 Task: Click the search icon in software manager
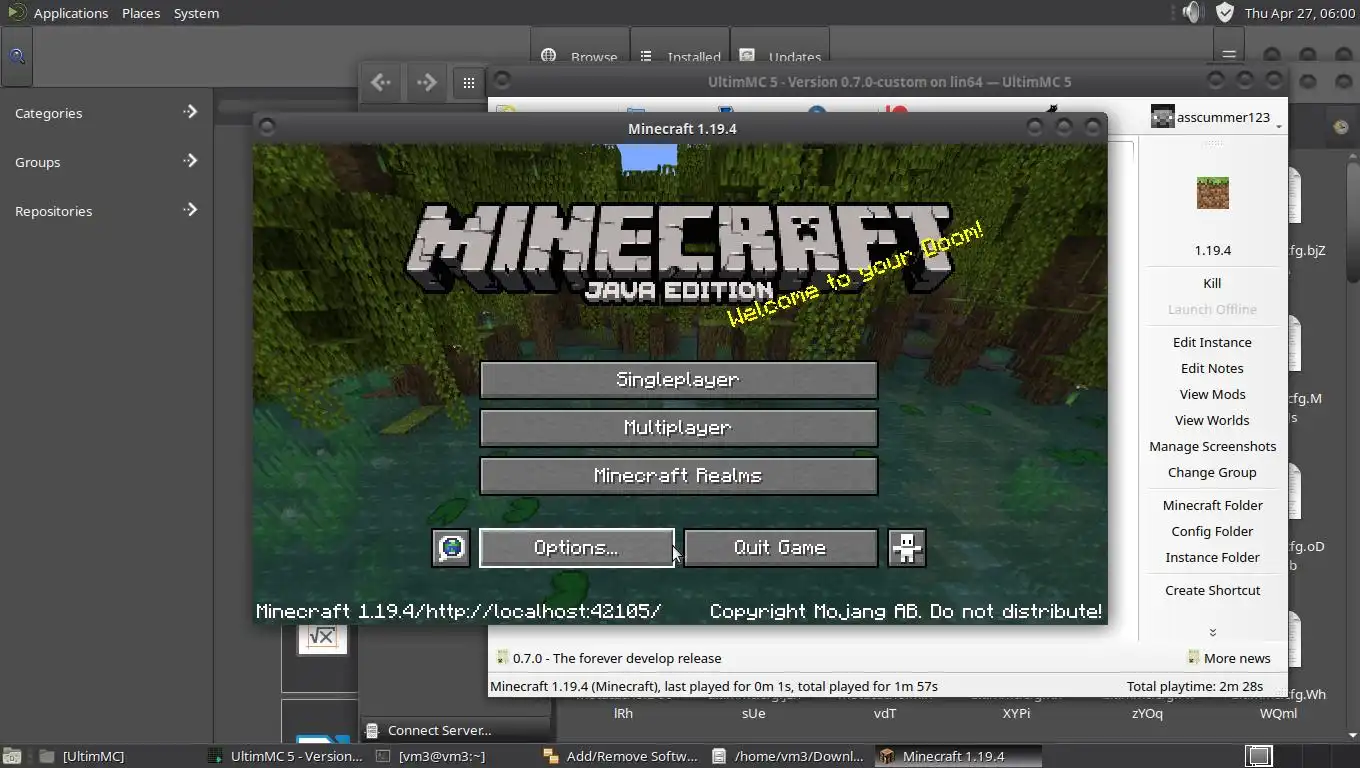point(16,56)
